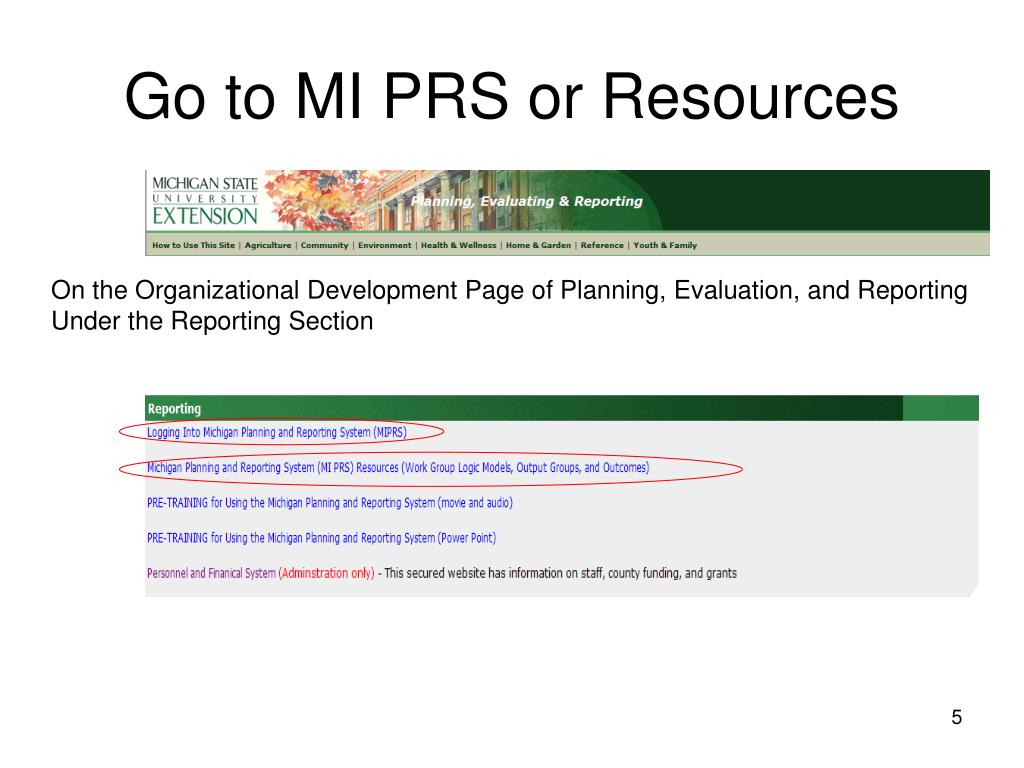Click the Reporting section header
Viewport: 1024px width, 768px height.
point(174,409)
